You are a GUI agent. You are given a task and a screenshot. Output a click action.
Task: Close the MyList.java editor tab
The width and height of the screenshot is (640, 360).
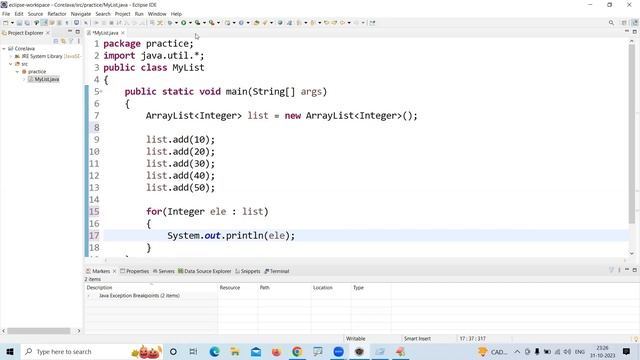[123, 33]
